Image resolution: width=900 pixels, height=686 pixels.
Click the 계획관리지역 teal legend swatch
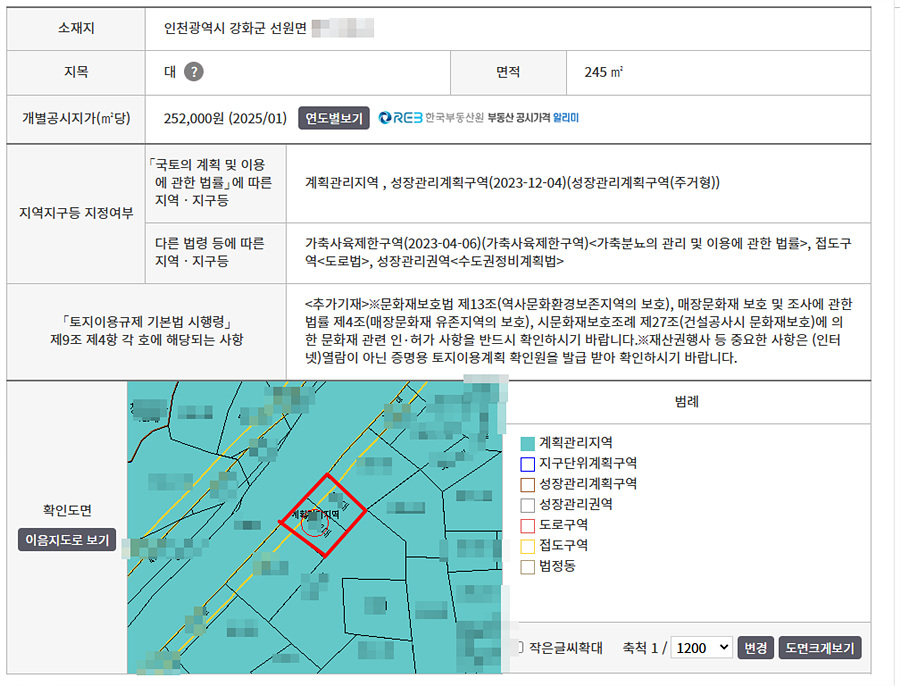pos(528,442)
